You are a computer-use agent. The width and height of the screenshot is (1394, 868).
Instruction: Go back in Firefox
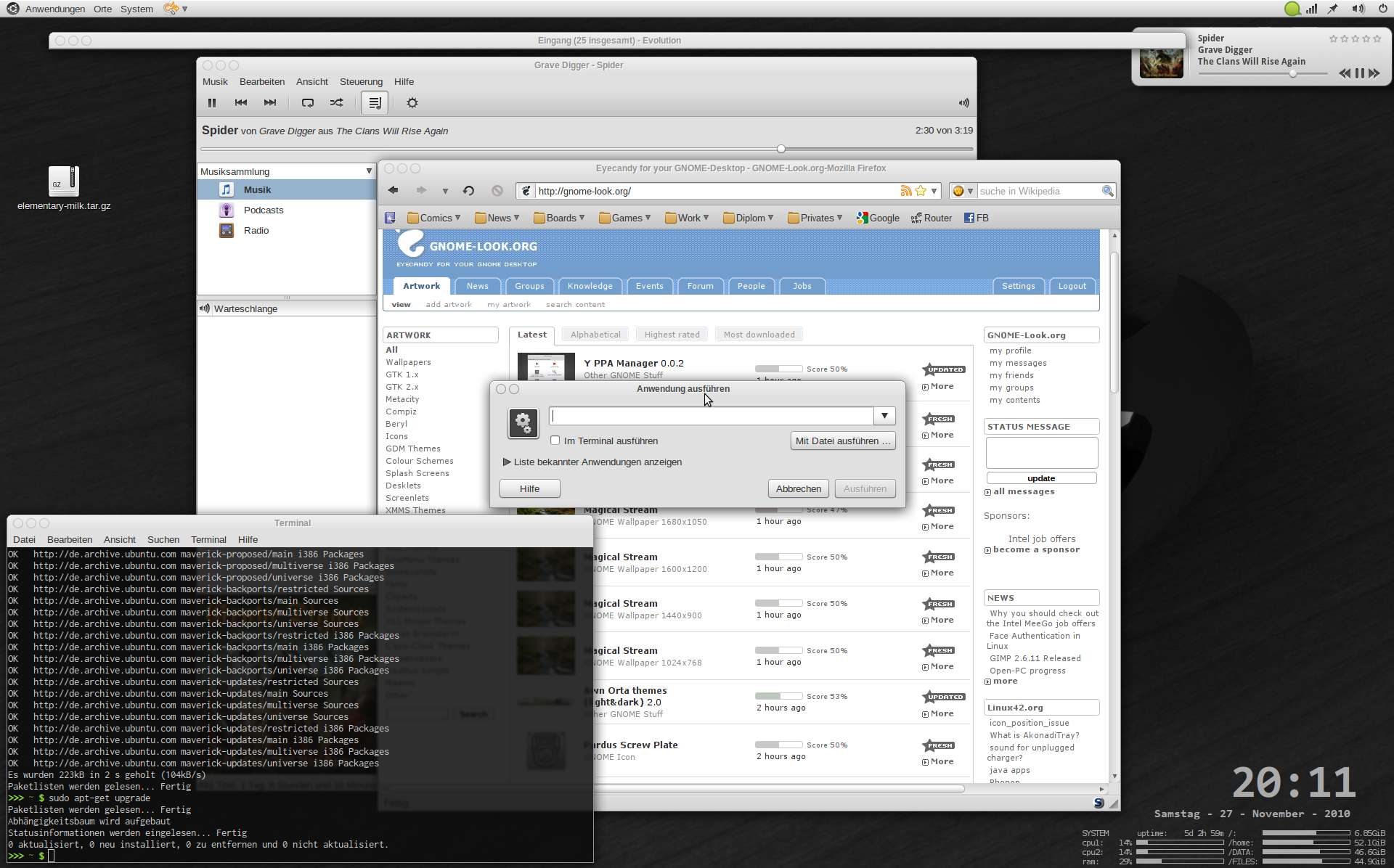[x=394, y=191]
